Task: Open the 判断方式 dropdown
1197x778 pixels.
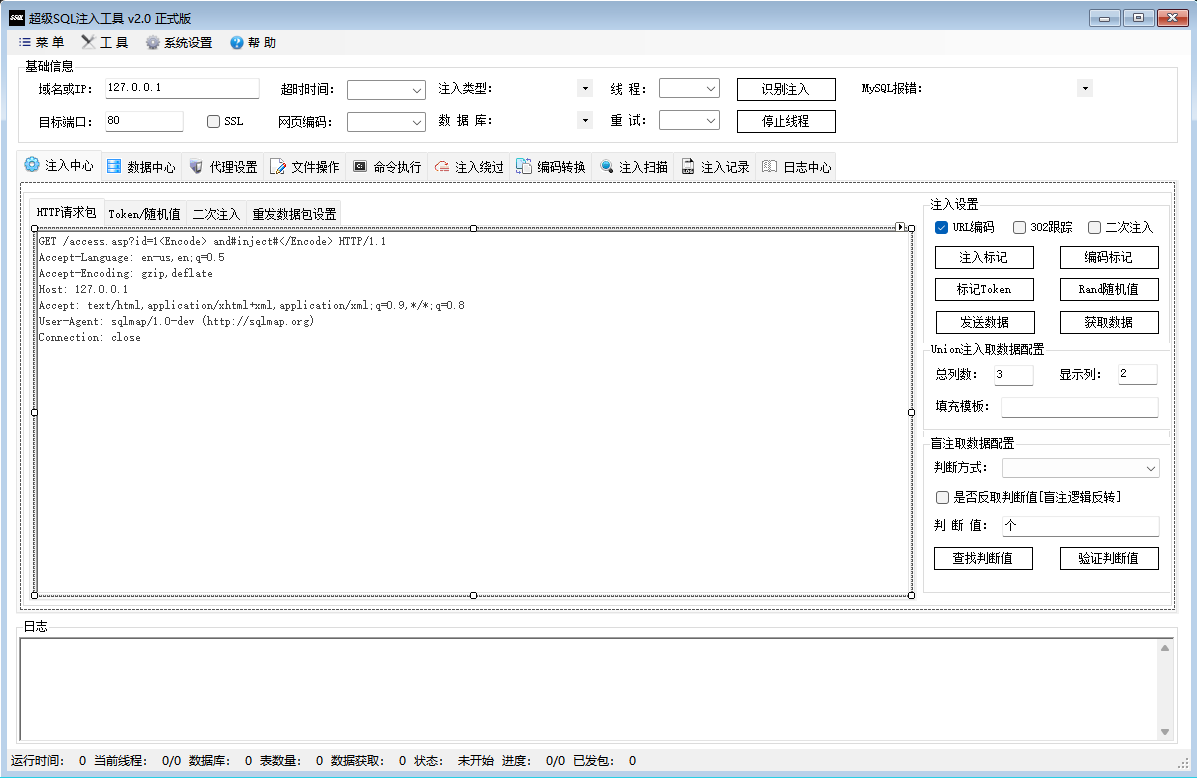Action: [x=1081, y=468]
